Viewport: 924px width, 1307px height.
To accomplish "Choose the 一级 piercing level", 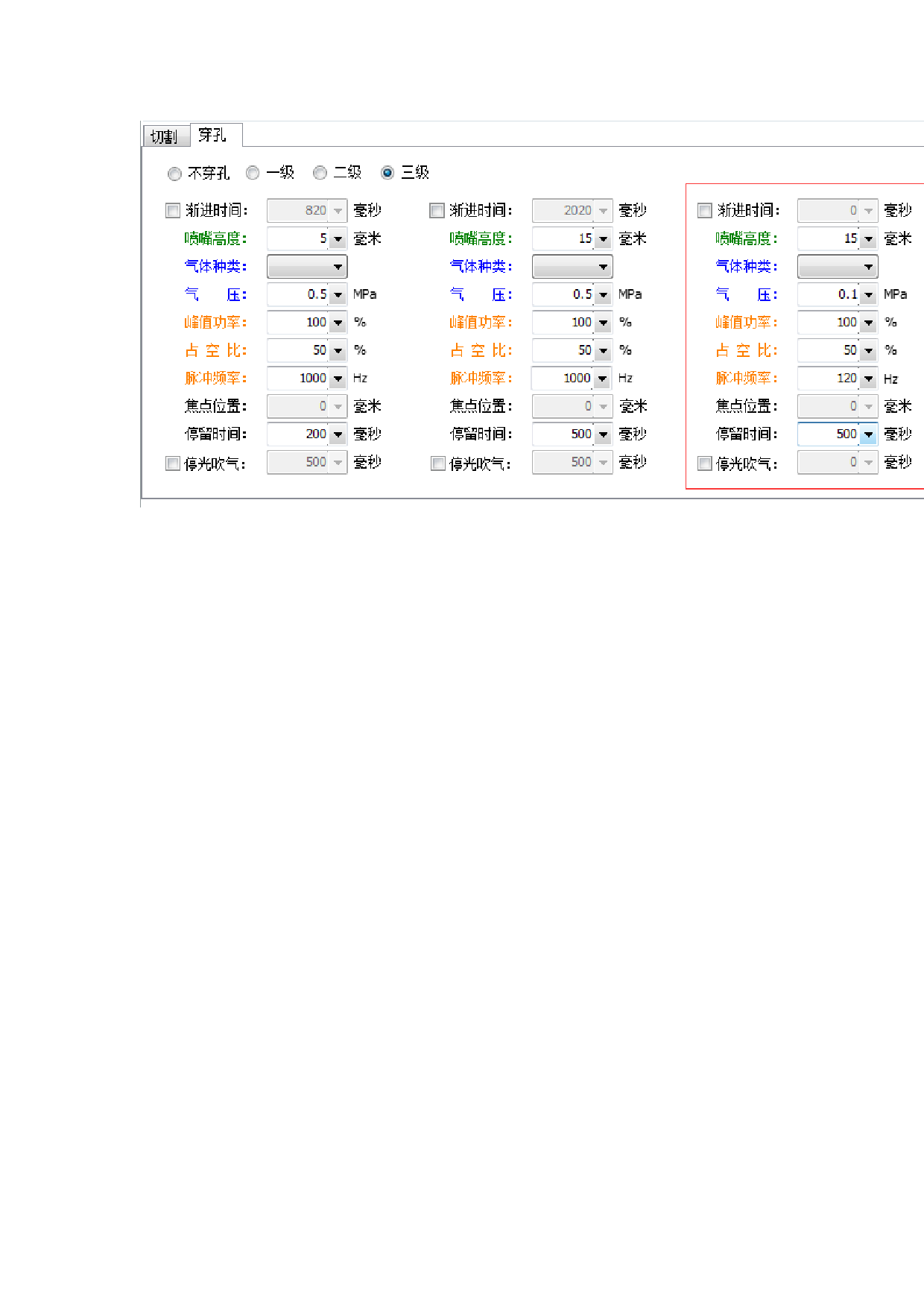I will pos(253,173).
